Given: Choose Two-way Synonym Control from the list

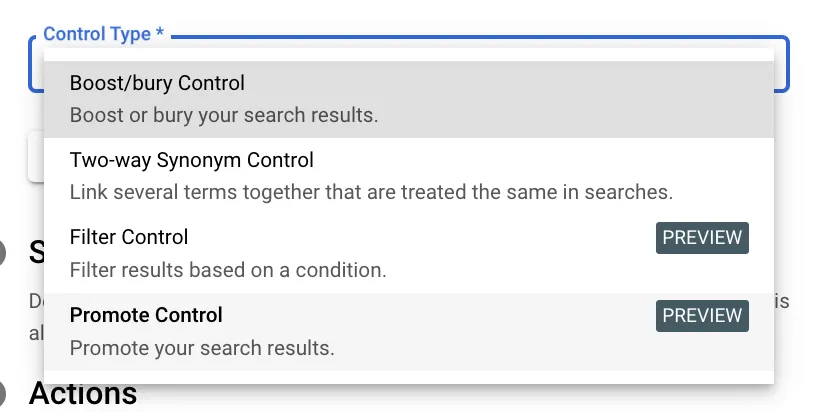Looking at the screenshot, I should click(x=408, y=175).
